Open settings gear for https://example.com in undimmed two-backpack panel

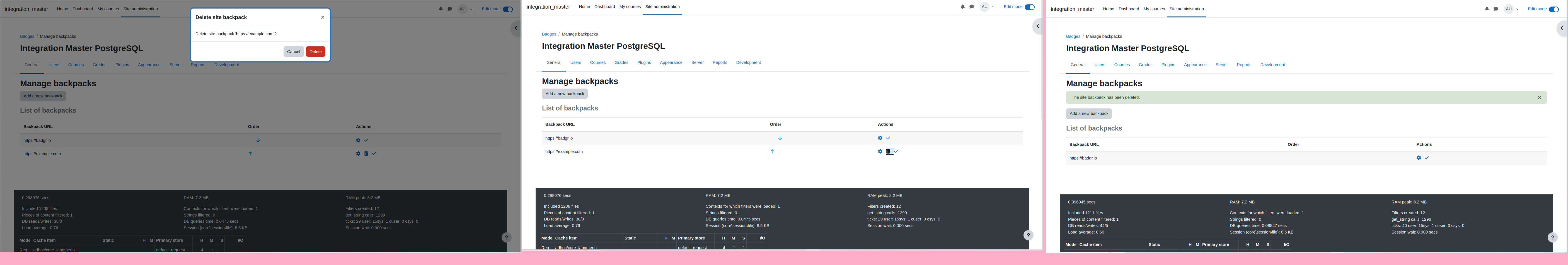click(x=880, y=151)
